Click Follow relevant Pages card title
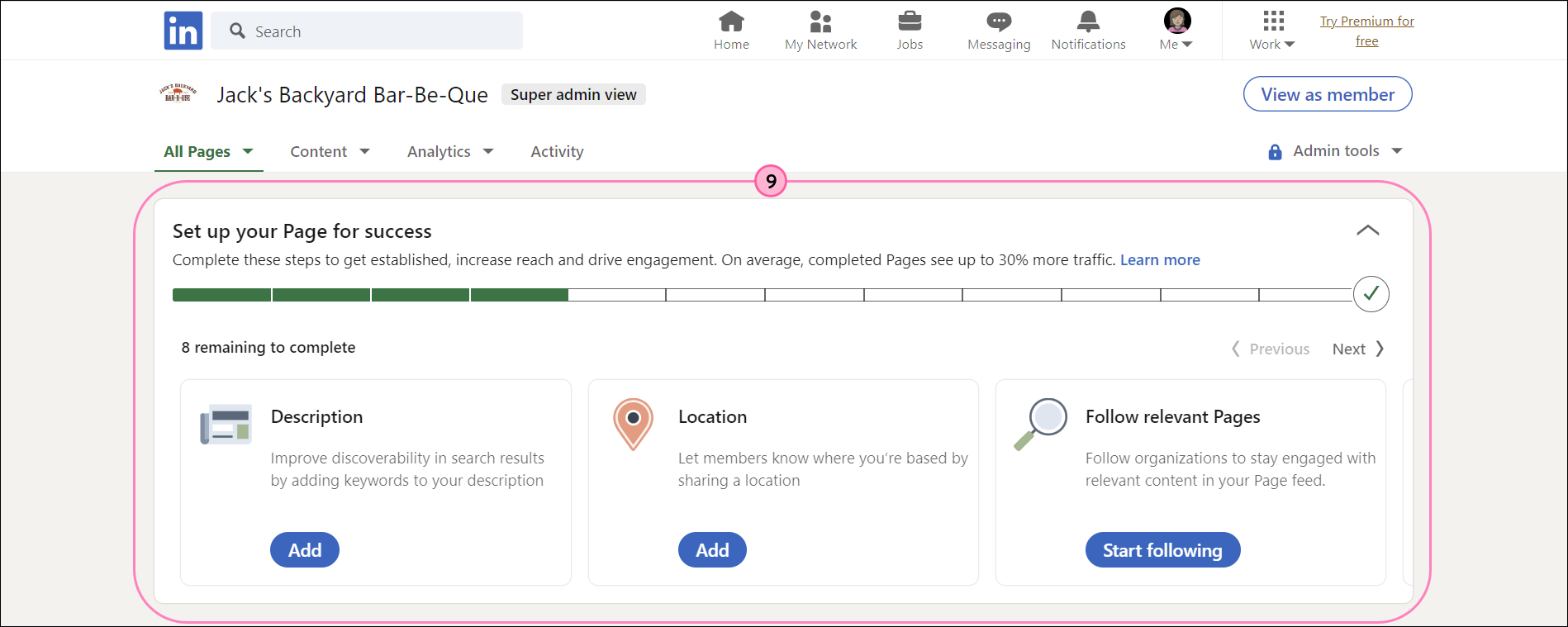This screenshot has width=1568, height=627. click(x=1172, y=416)
